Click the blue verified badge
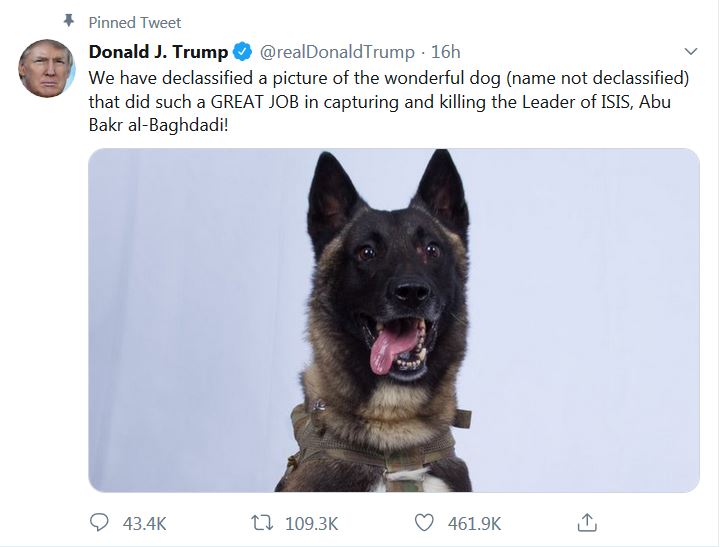 [x=242, y=51]
